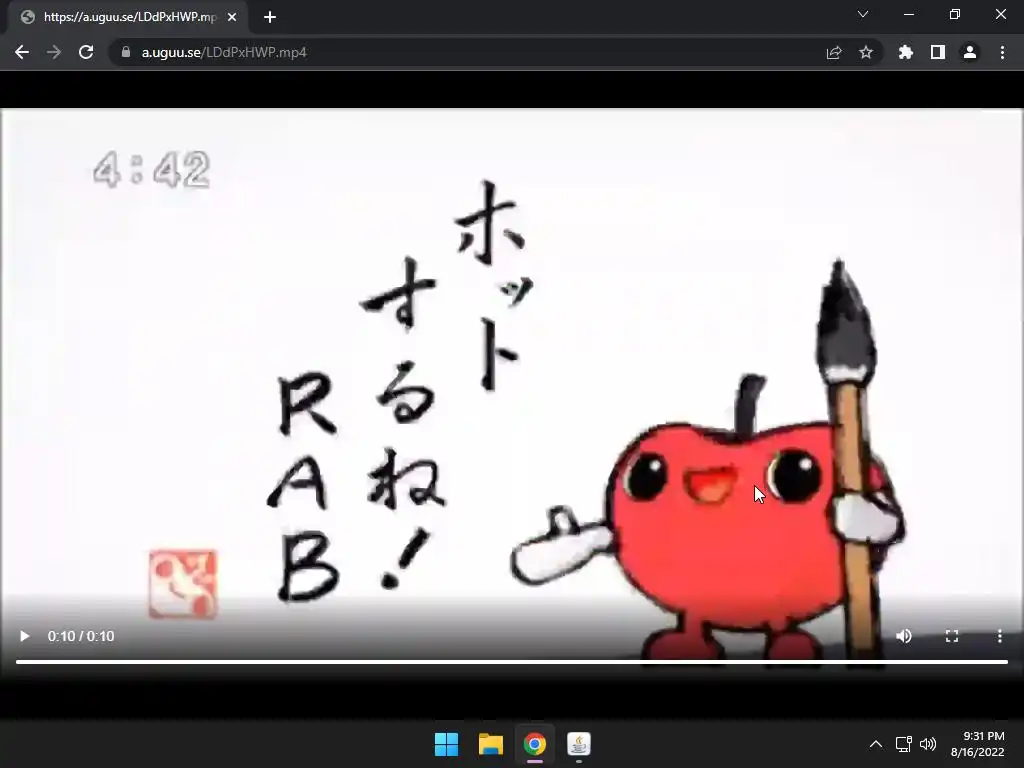
Task: Play the video with the play button
Action: click(24, 636)
